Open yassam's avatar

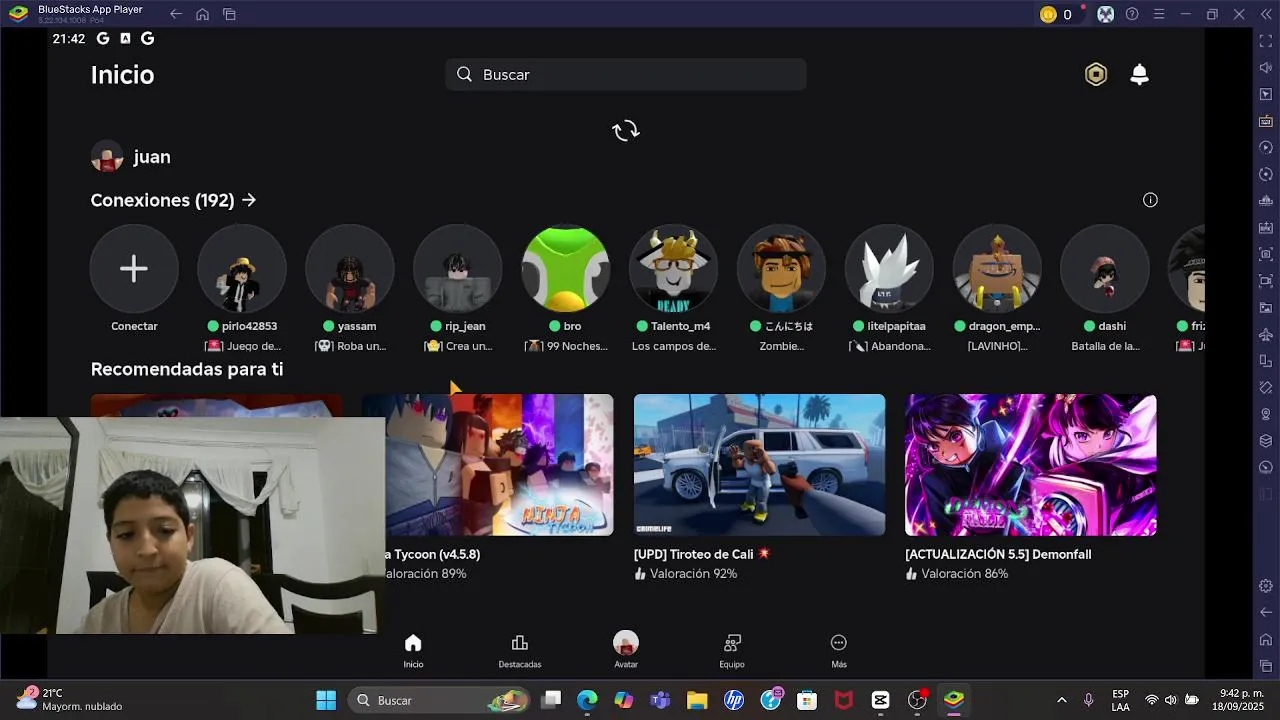350,269
